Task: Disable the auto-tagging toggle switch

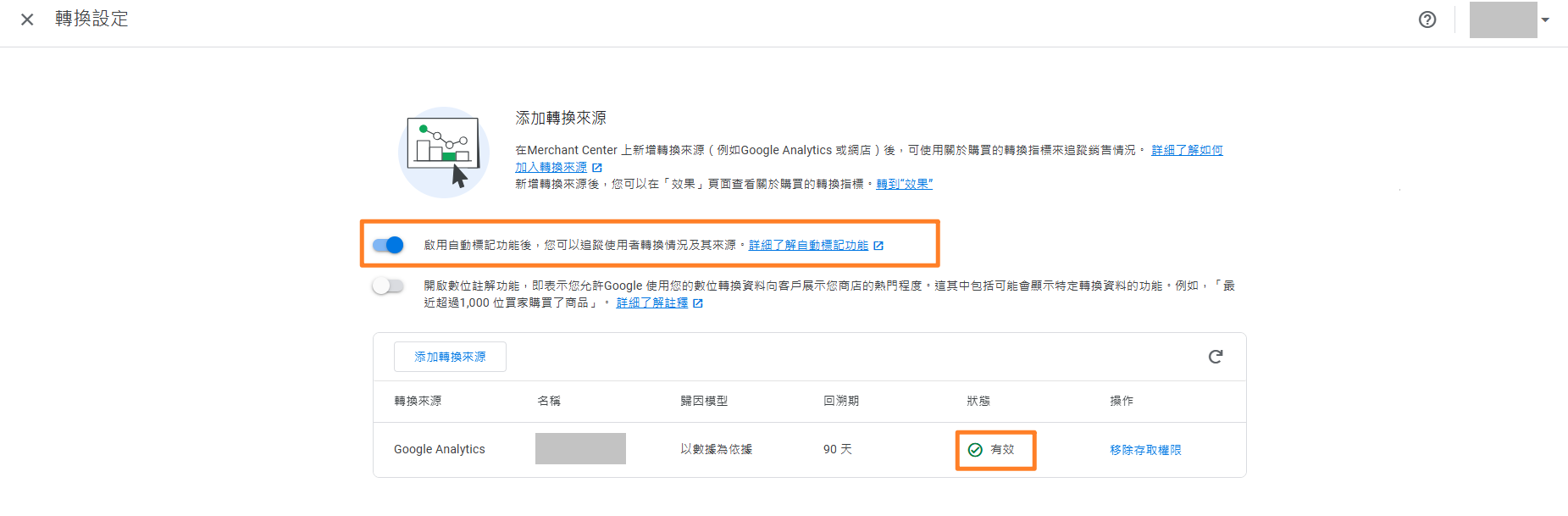Action: [x=388, y=245]
